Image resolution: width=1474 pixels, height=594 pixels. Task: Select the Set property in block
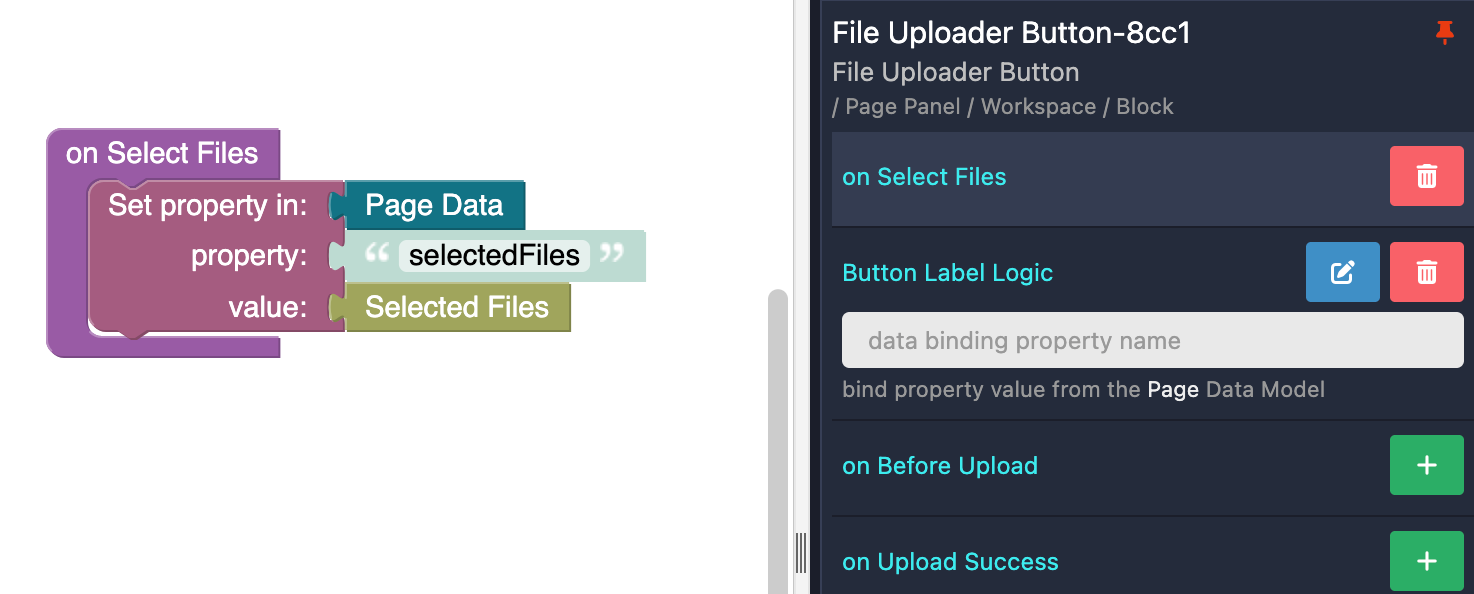(x=207, y=206)
